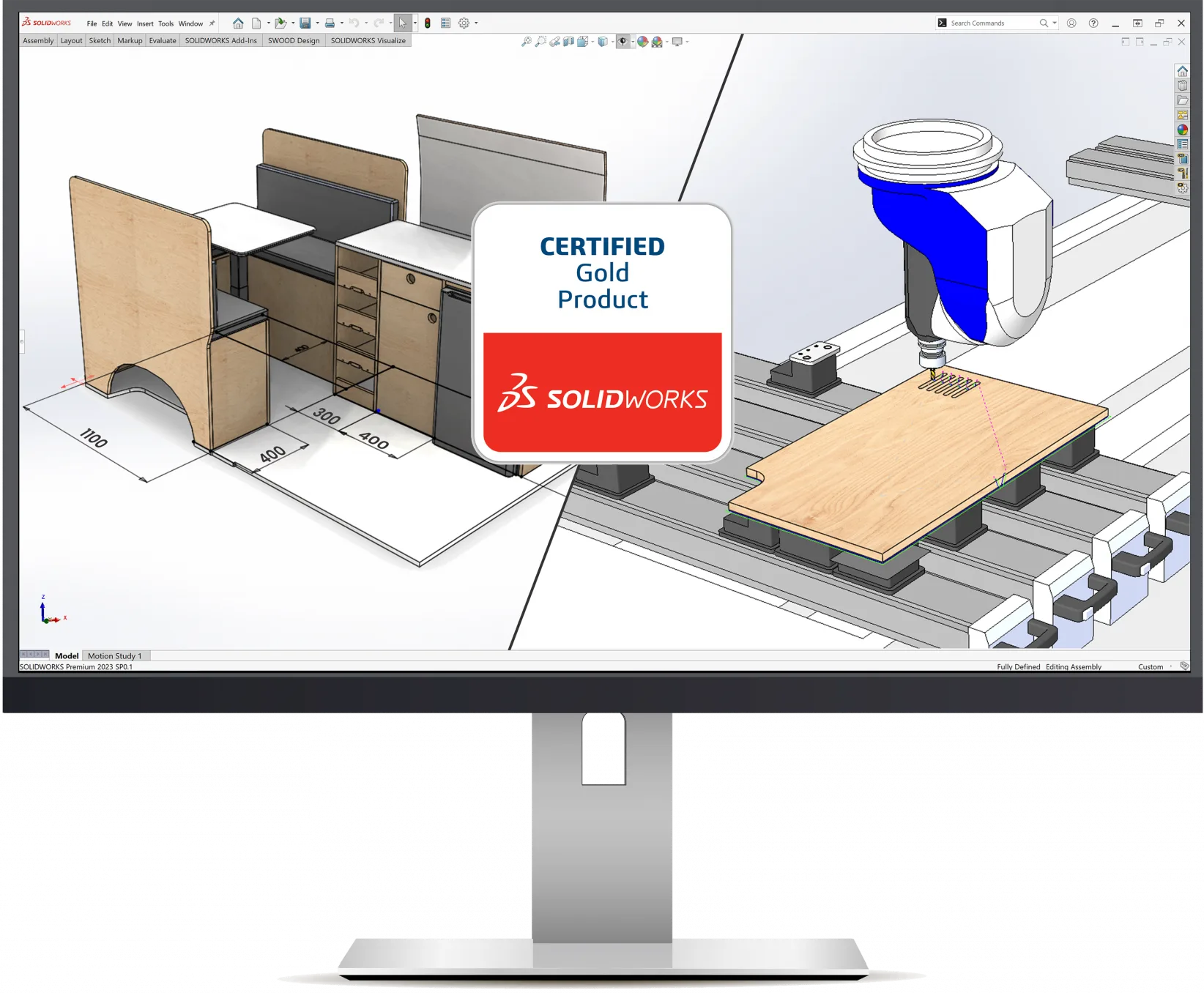Expand the Options gear dropdown arrow
1204x993 pixels.
[476, 23]
